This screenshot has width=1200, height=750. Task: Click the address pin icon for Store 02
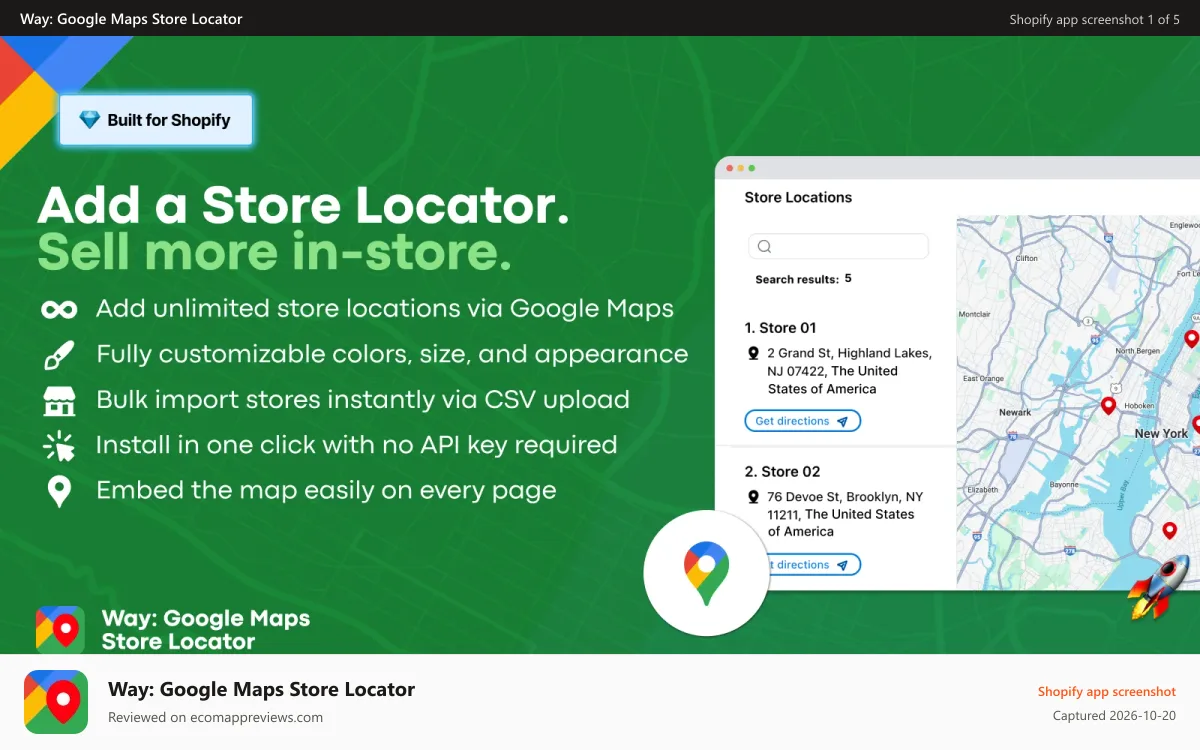[x=754, y=497]
